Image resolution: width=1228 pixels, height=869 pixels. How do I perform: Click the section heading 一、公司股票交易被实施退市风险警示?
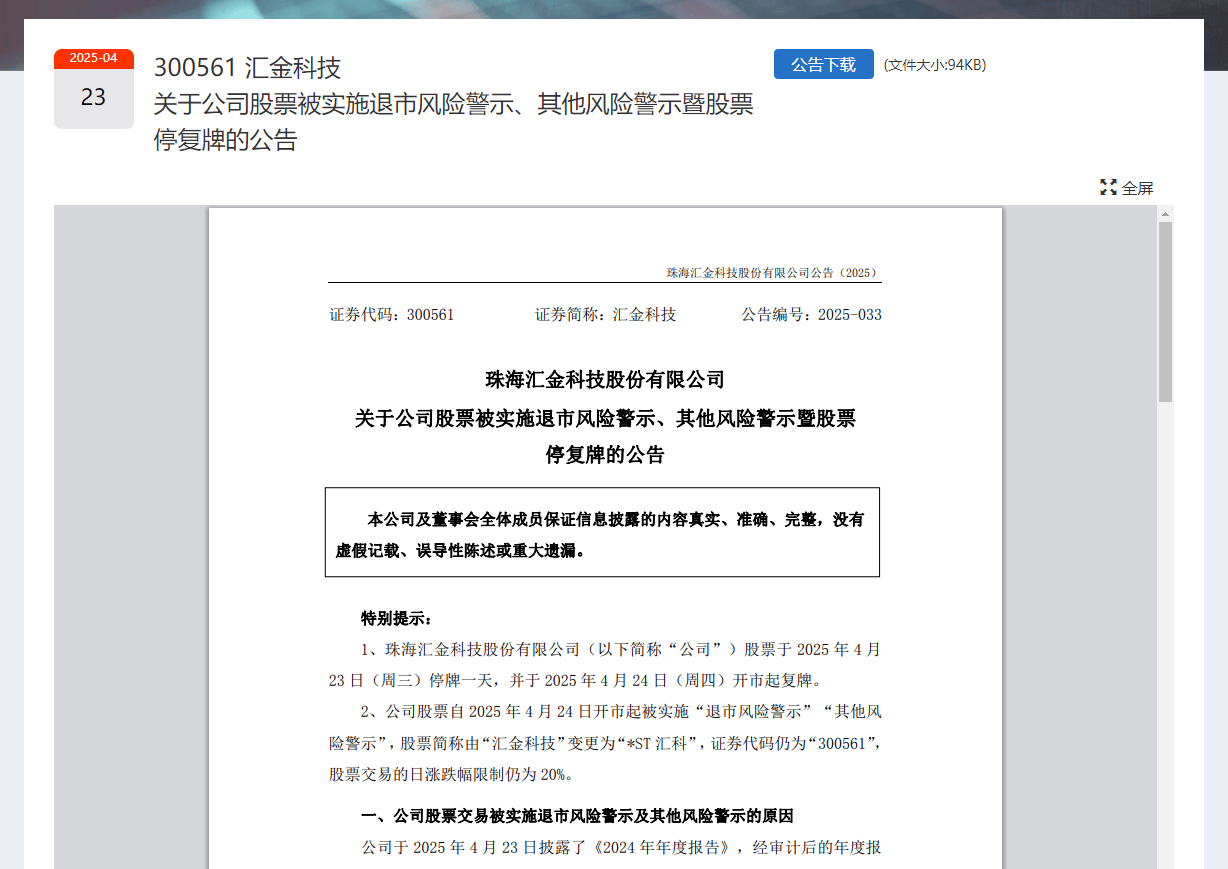point(577,816)
